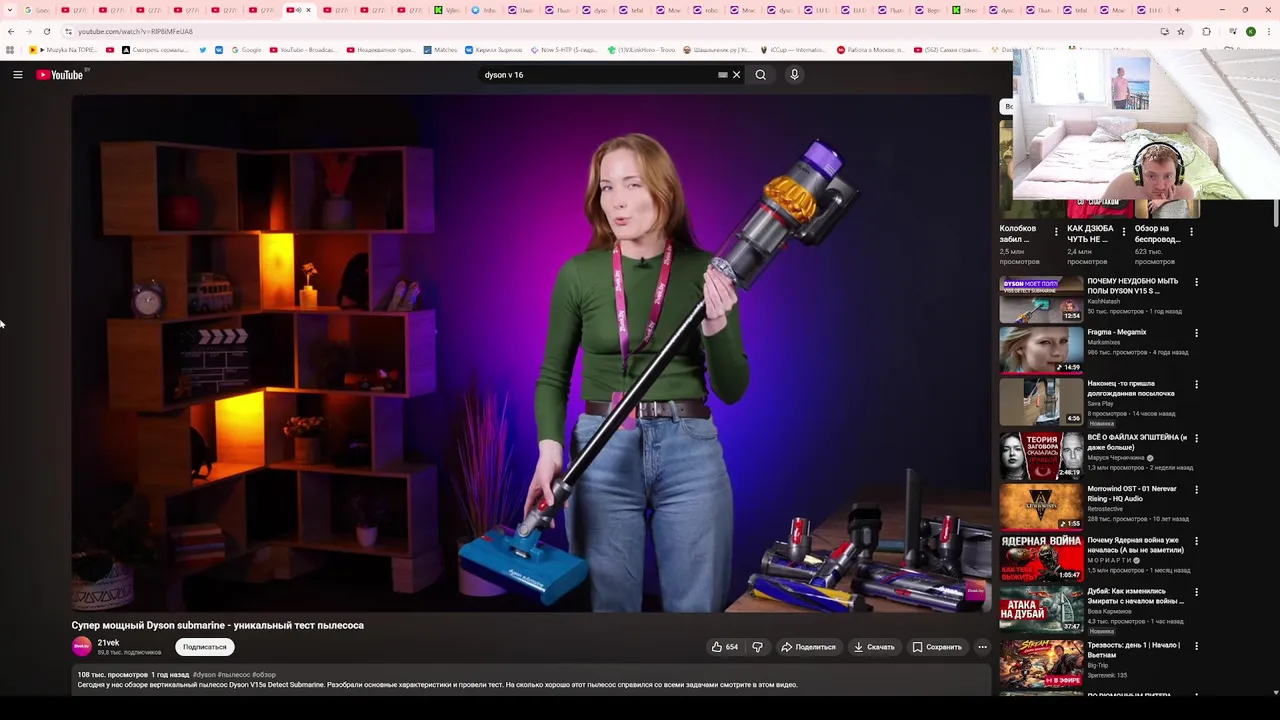Open 'Дубай: Как изменились Эмираты' video title
The image size is (1280, 720).
[1136, 596]
